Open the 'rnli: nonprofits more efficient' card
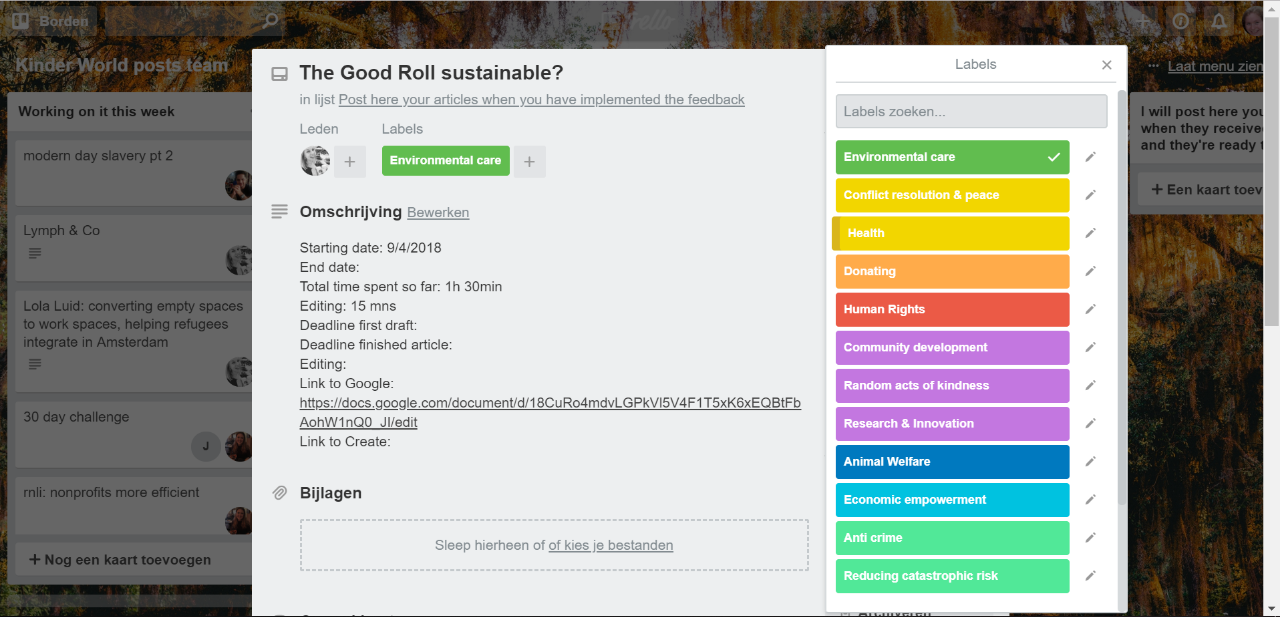1280x617 pixels. coord(134,507)
